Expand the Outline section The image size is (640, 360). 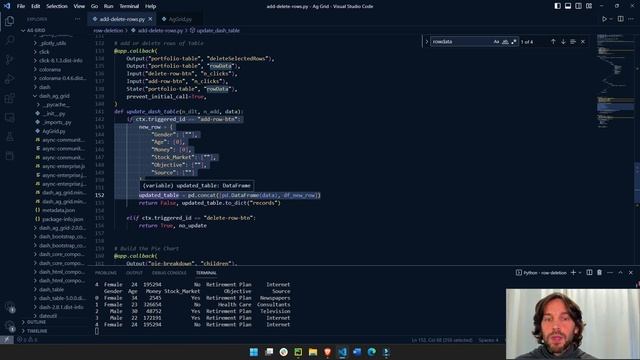pos(36,322)
